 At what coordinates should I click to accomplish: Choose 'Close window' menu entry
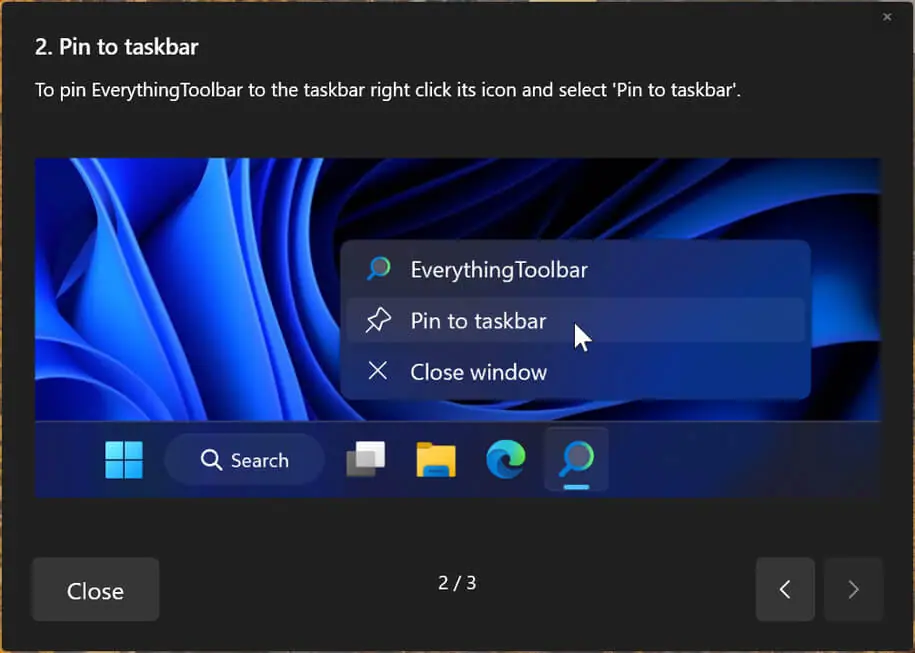(x=575, y=372)
